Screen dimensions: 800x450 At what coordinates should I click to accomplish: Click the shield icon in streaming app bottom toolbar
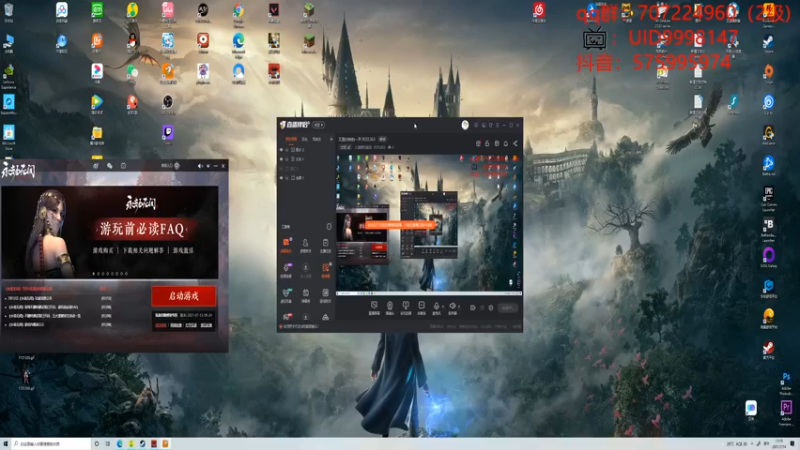[x=374, y=305]
